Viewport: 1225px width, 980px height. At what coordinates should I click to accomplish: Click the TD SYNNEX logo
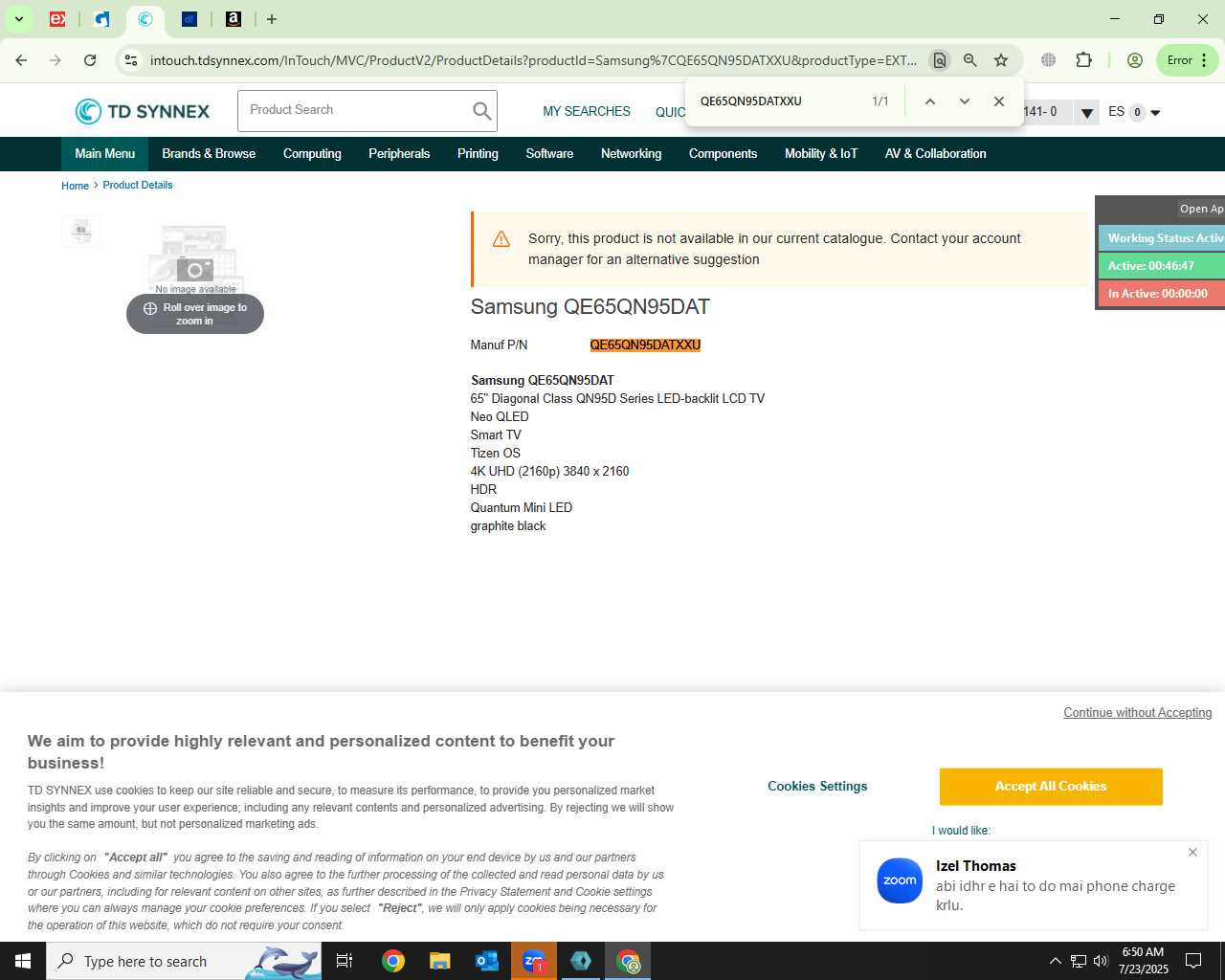click(x=142, y=111)
